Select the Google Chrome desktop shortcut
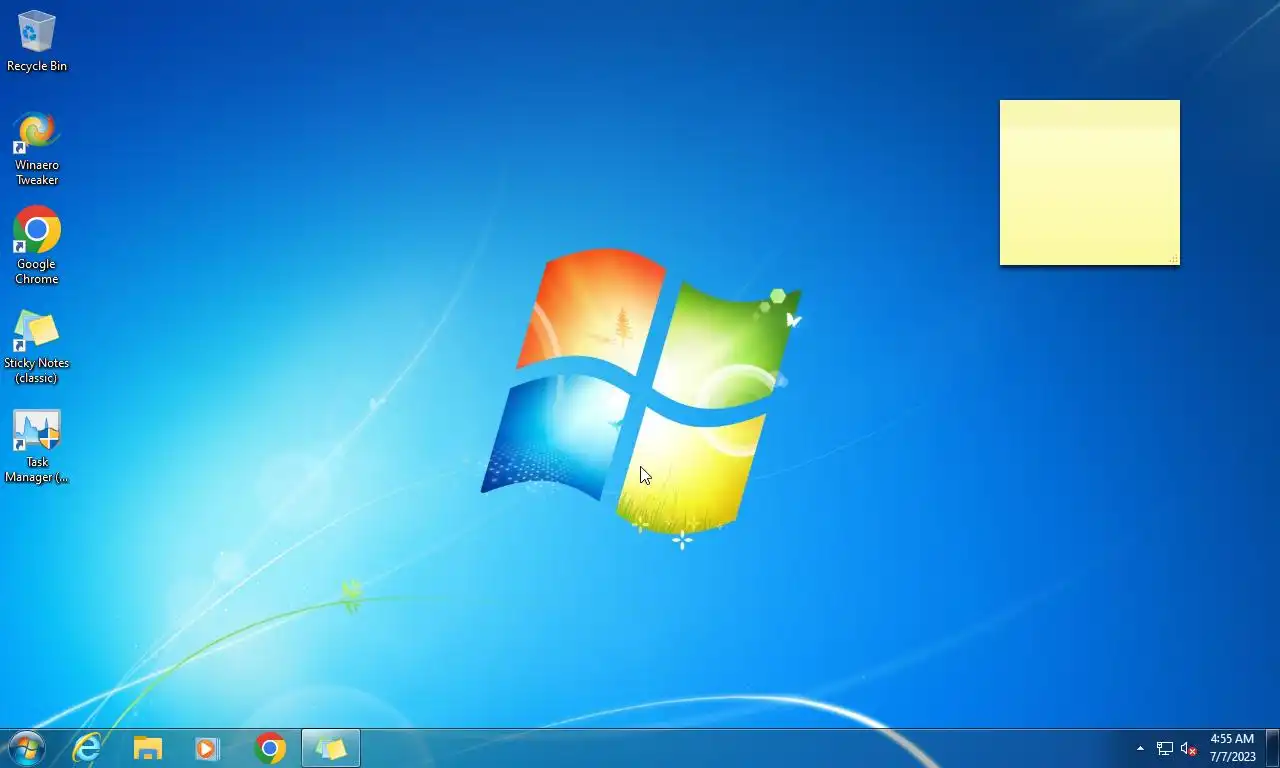Image resolution: width=1280 pixels, height=768 pixels. 37,246
